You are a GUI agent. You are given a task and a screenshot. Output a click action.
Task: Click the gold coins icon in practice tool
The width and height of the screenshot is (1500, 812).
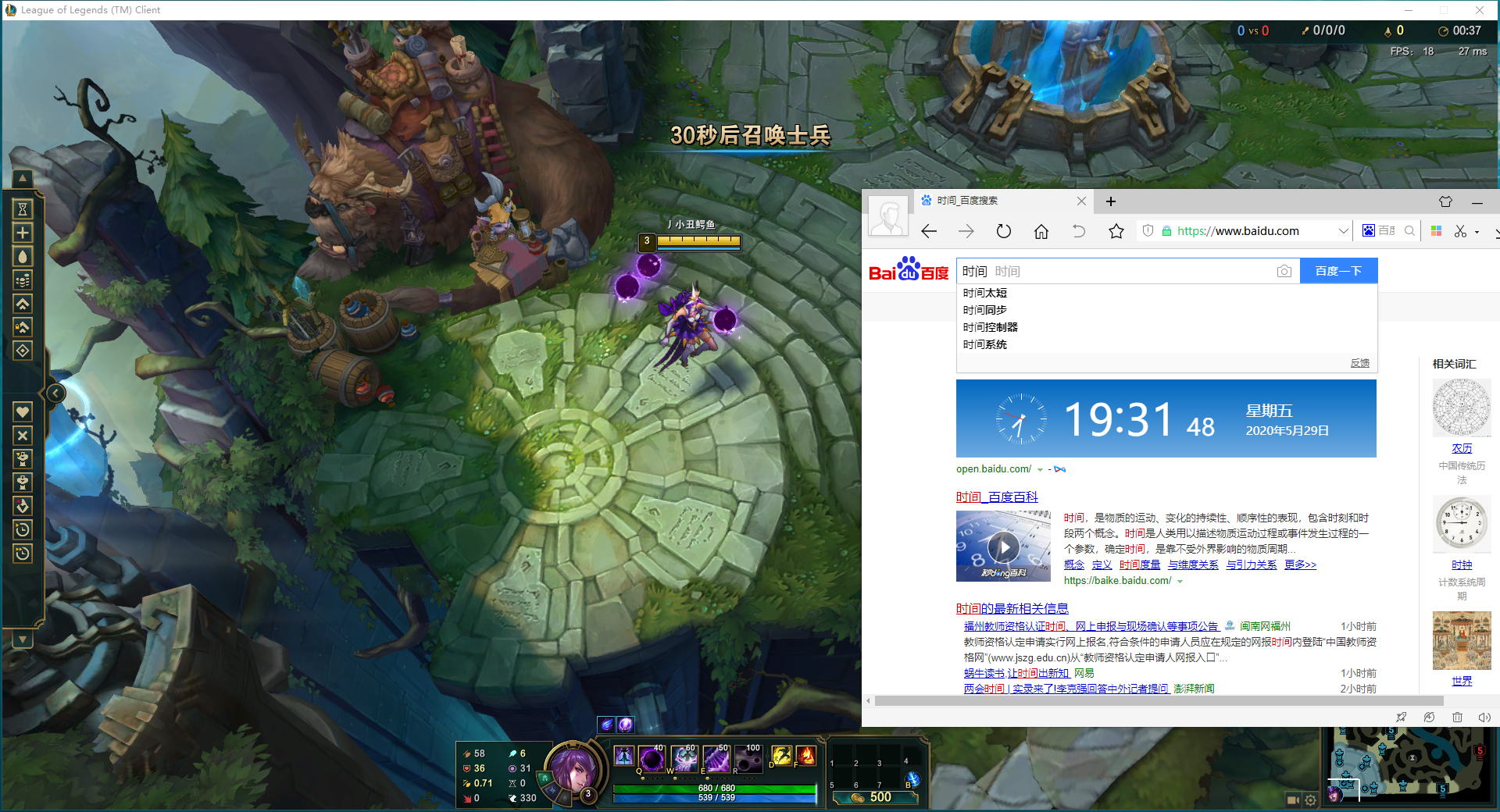pos(23,280)
